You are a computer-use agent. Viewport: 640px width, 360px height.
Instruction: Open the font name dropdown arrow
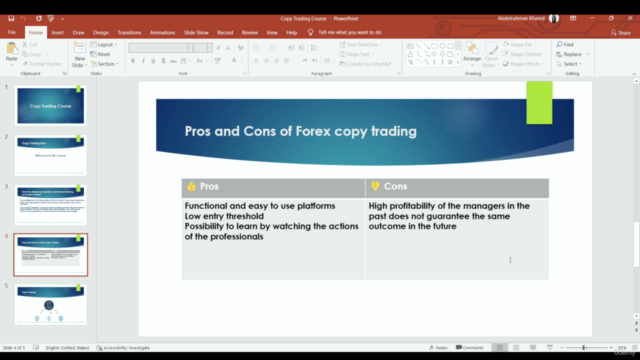[x=190, y=48]
